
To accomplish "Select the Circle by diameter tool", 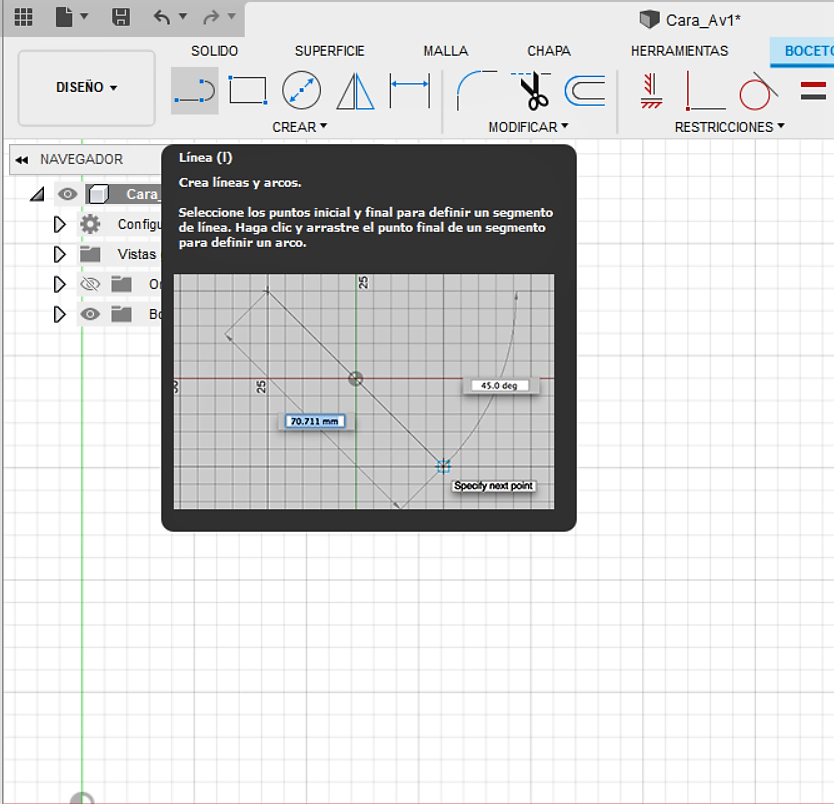I will [x=302, y=90].
